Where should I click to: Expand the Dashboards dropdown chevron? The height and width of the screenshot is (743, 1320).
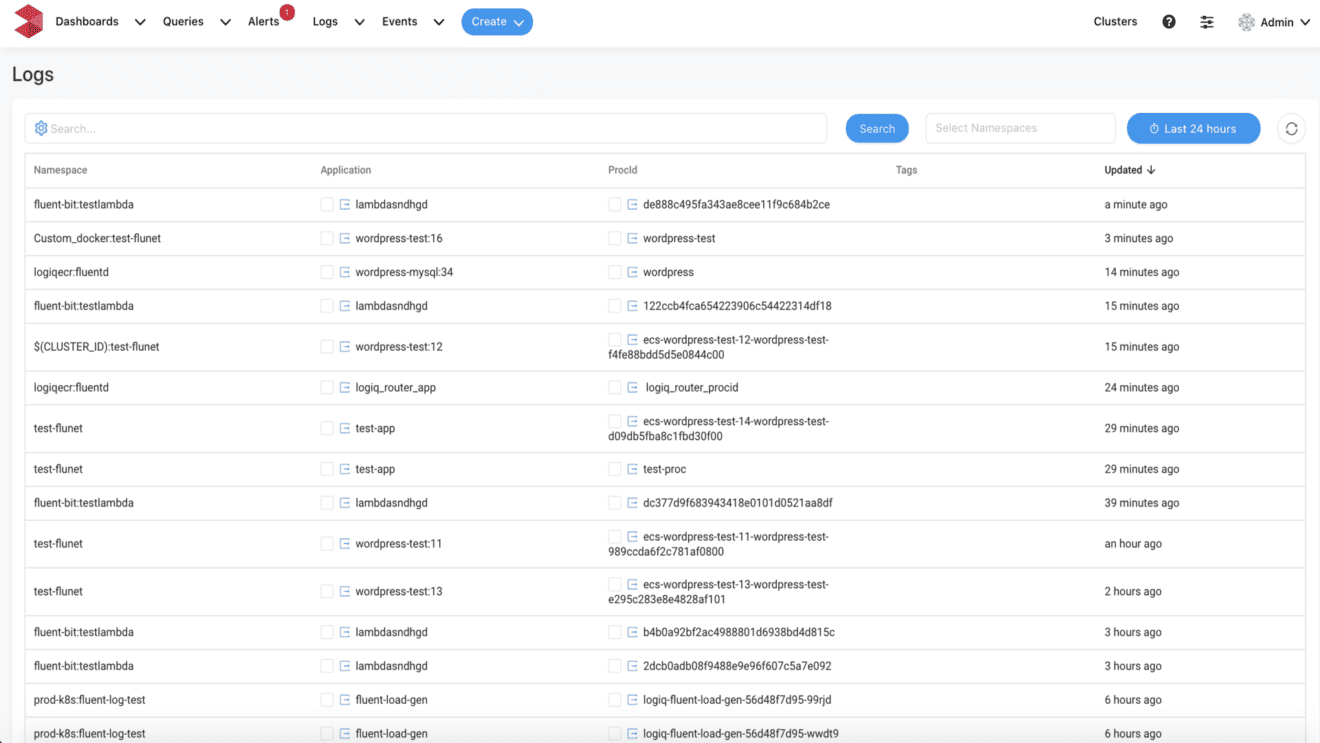click(140, 22)
